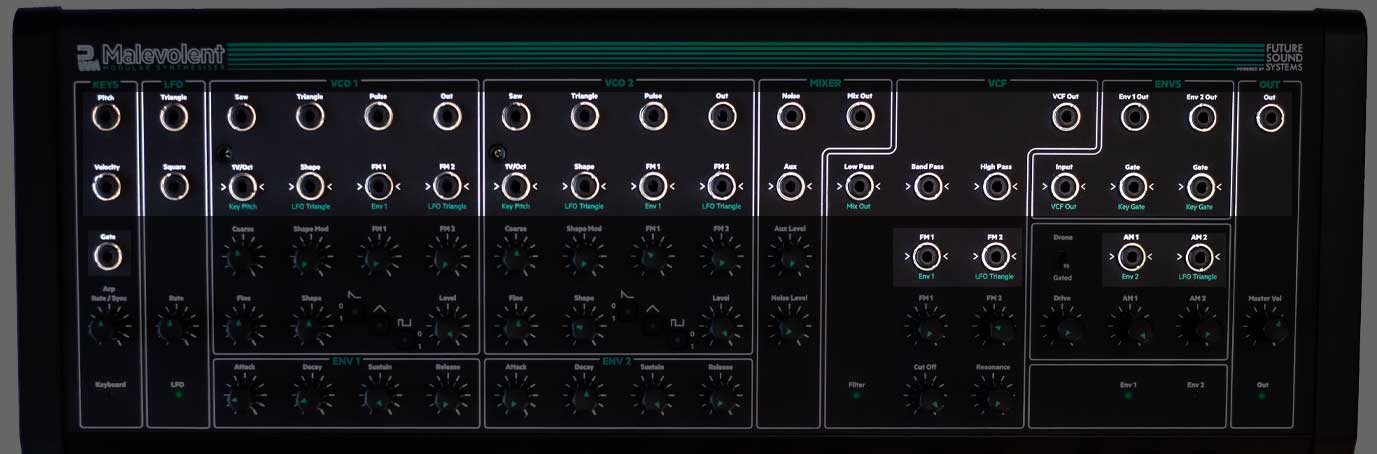Click the VCO 1 1V/Oct input jack

point(241,187)
